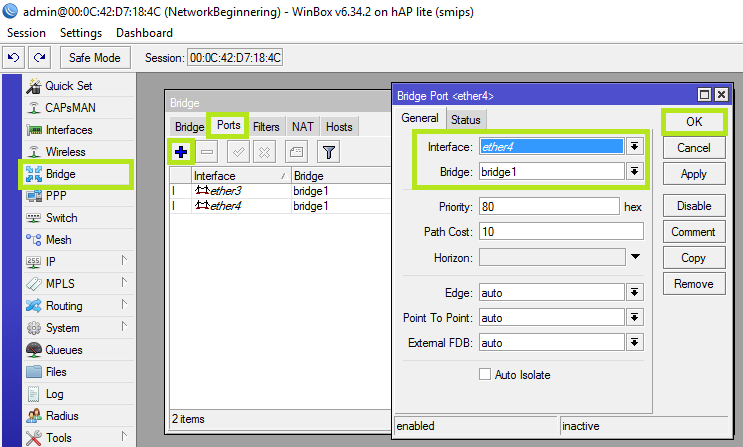Toggle the Auto Isolate checkbox

coord(485,374)
